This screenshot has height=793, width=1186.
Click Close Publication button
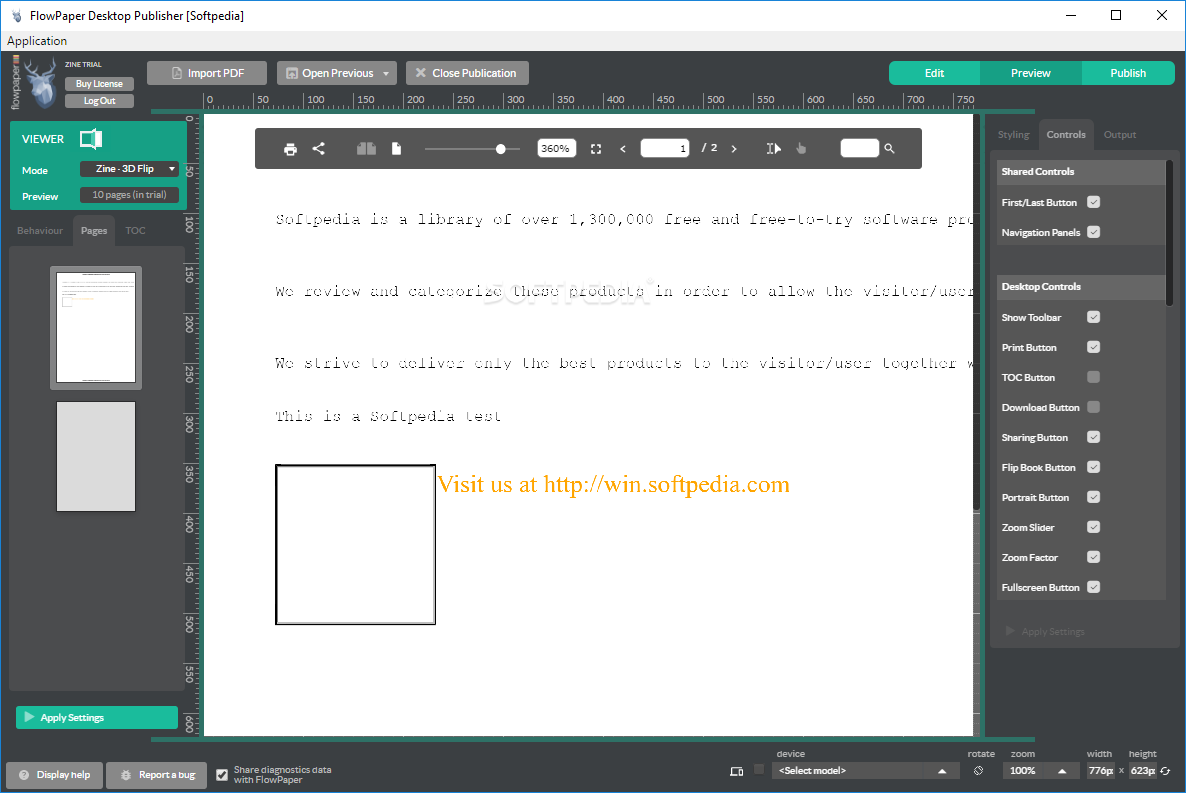pos(467,73)
